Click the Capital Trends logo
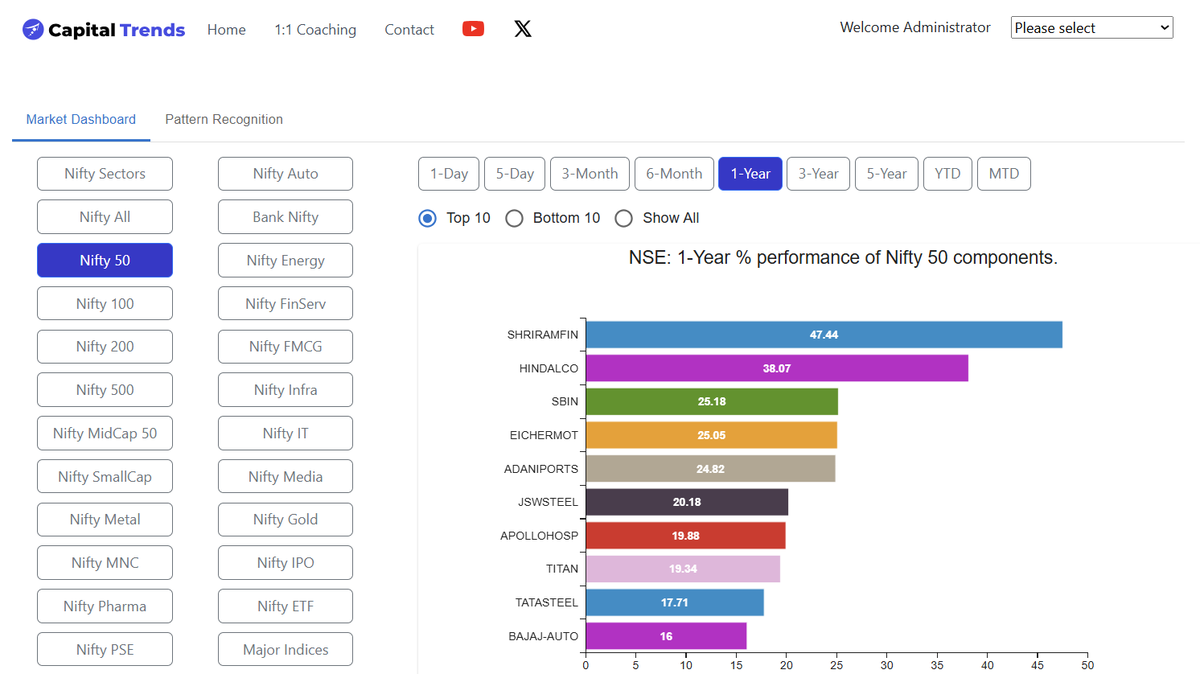The height and width of the screenshot is (674, 1200). [103, 30]
